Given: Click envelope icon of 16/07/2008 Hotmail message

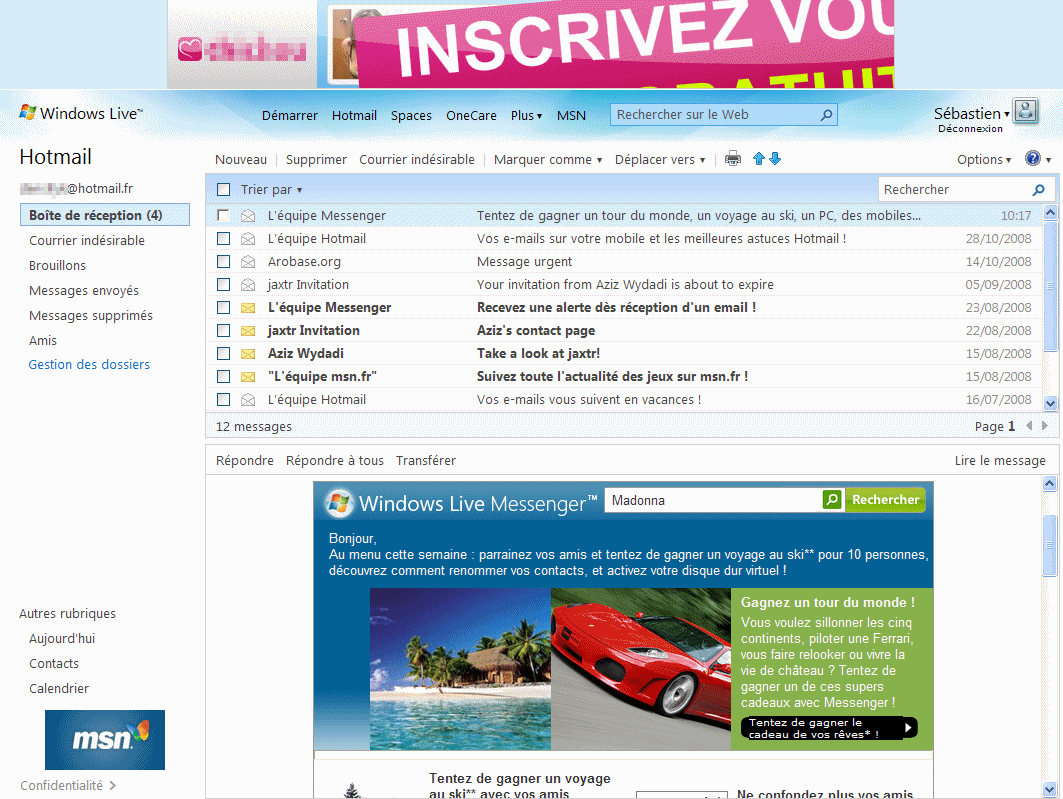Looking at the screenshot, I should pyautogui.click(x=248, y=400).
